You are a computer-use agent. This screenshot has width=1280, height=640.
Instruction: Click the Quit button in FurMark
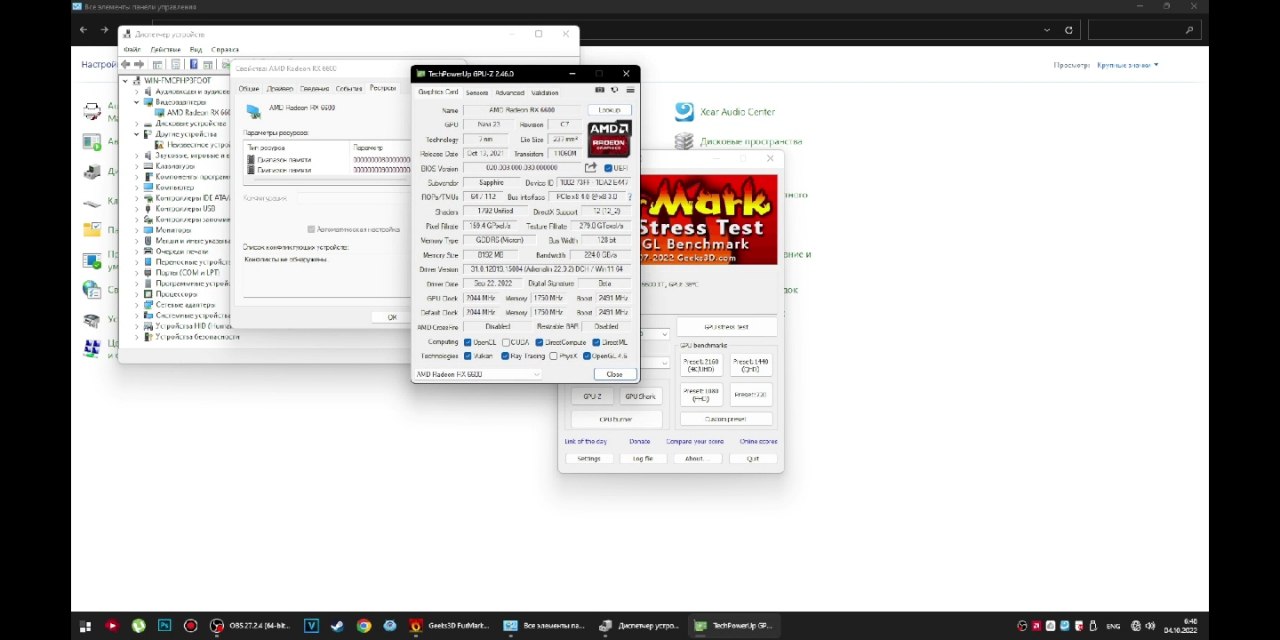753,458
